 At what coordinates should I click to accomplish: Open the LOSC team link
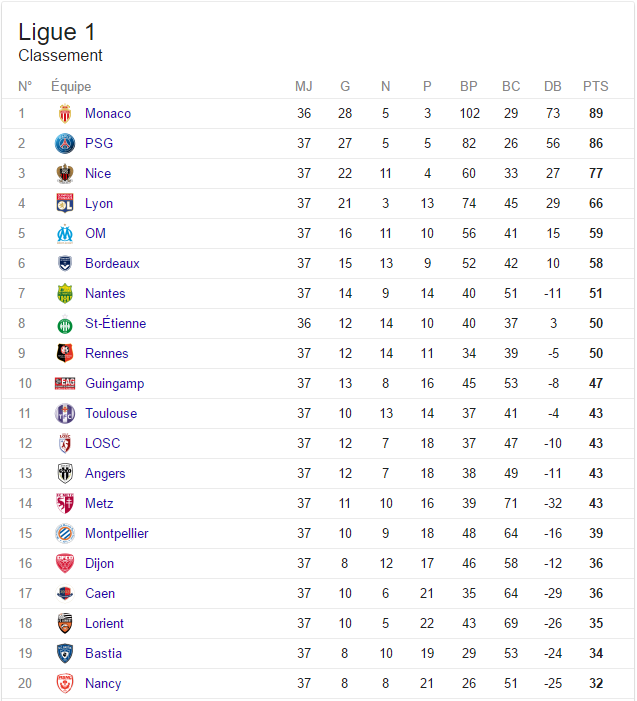(x=102, y=443)
